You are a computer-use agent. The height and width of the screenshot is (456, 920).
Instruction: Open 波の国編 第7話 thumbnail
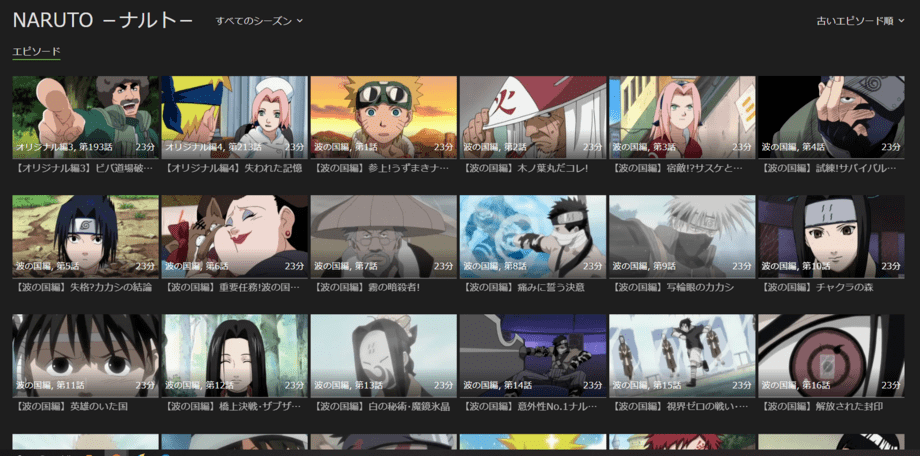coord(384,237)
